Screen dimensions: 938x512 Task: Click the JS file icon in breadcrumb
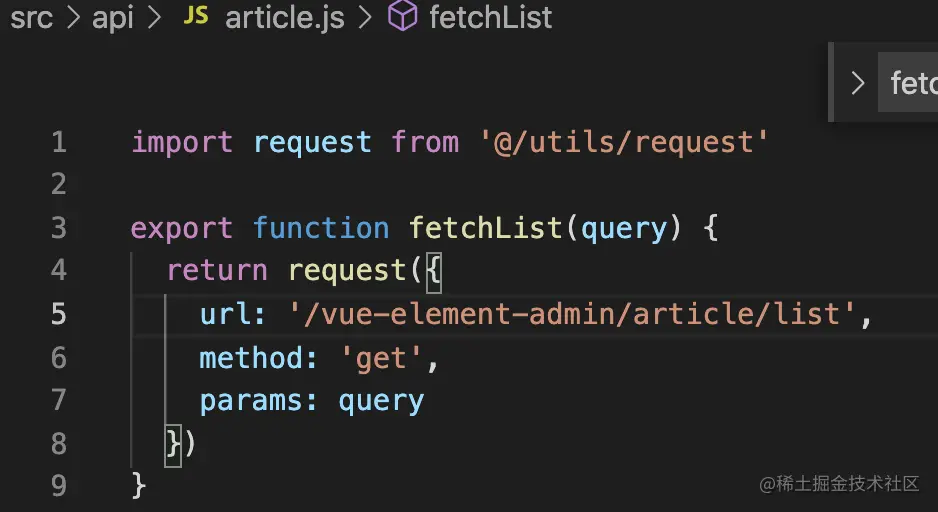(x=196, y=18)
